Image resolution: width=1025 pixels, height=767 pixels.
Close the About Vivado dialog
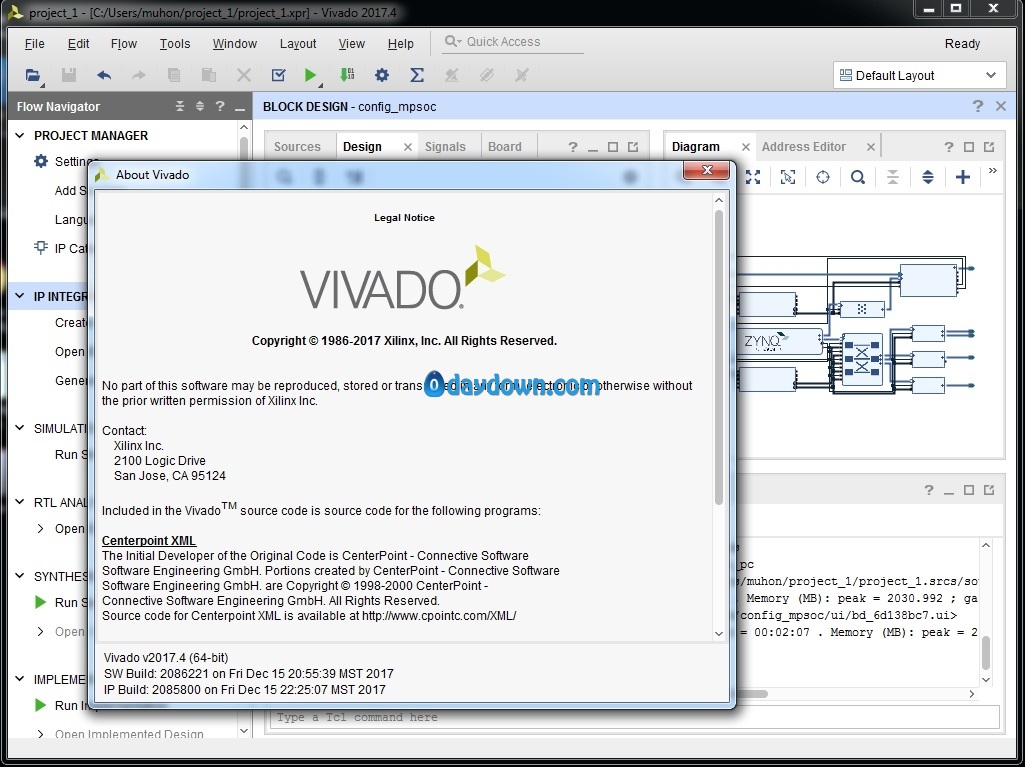click(x=706, y=170)
